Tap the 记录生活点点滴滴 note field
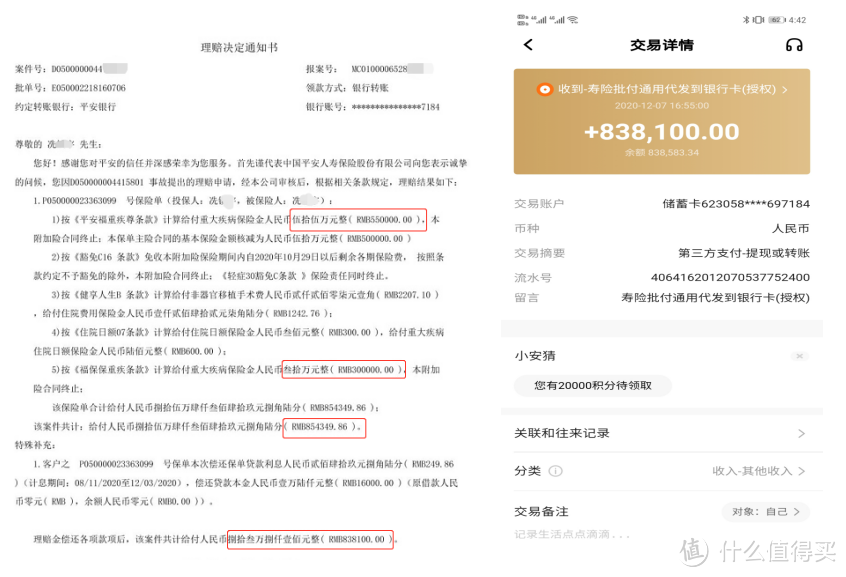The width and height of the screenshot is (846, 577). tap(572, 534)
